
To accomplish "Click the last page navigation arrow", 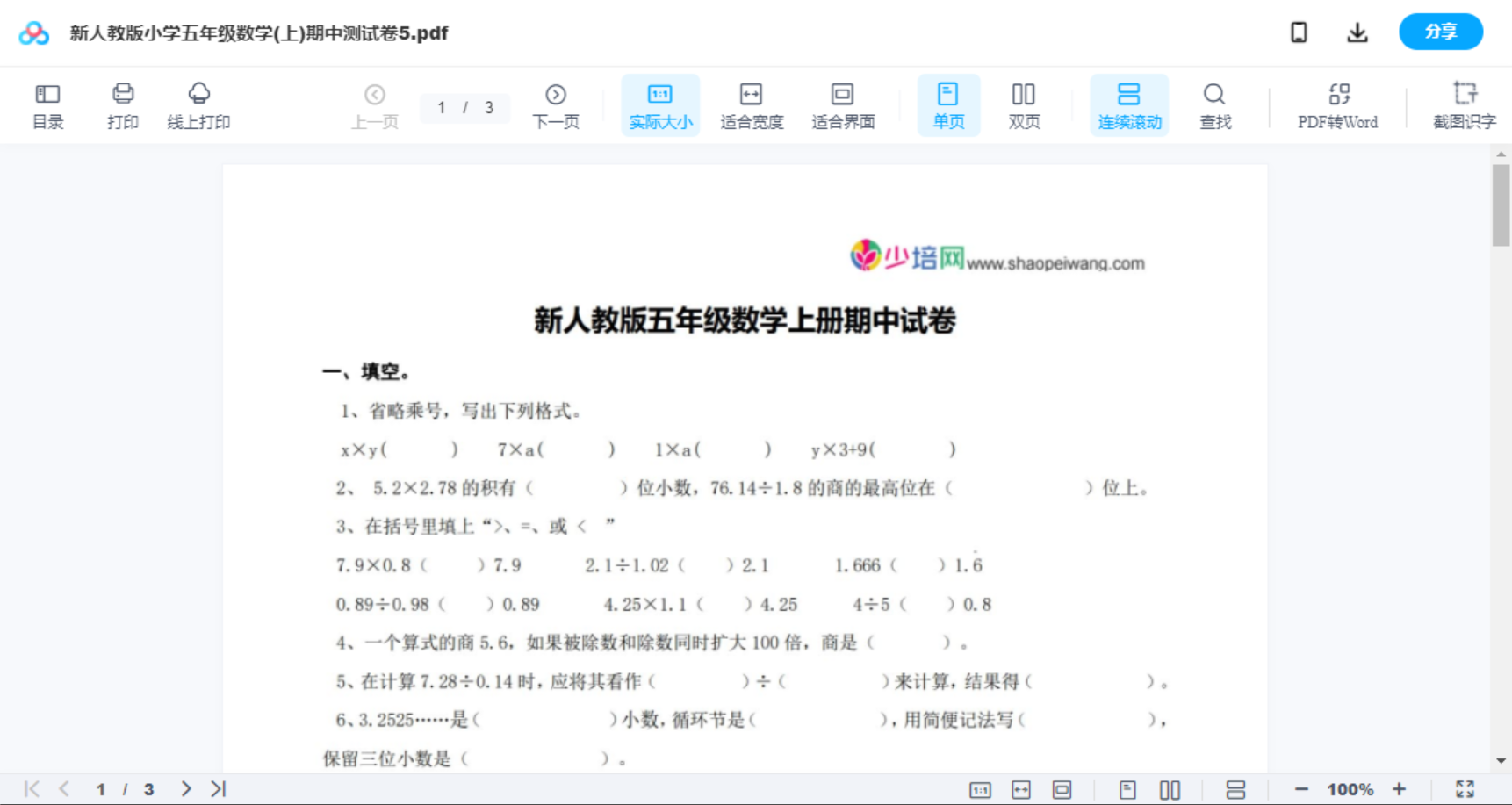I will 217,787.
